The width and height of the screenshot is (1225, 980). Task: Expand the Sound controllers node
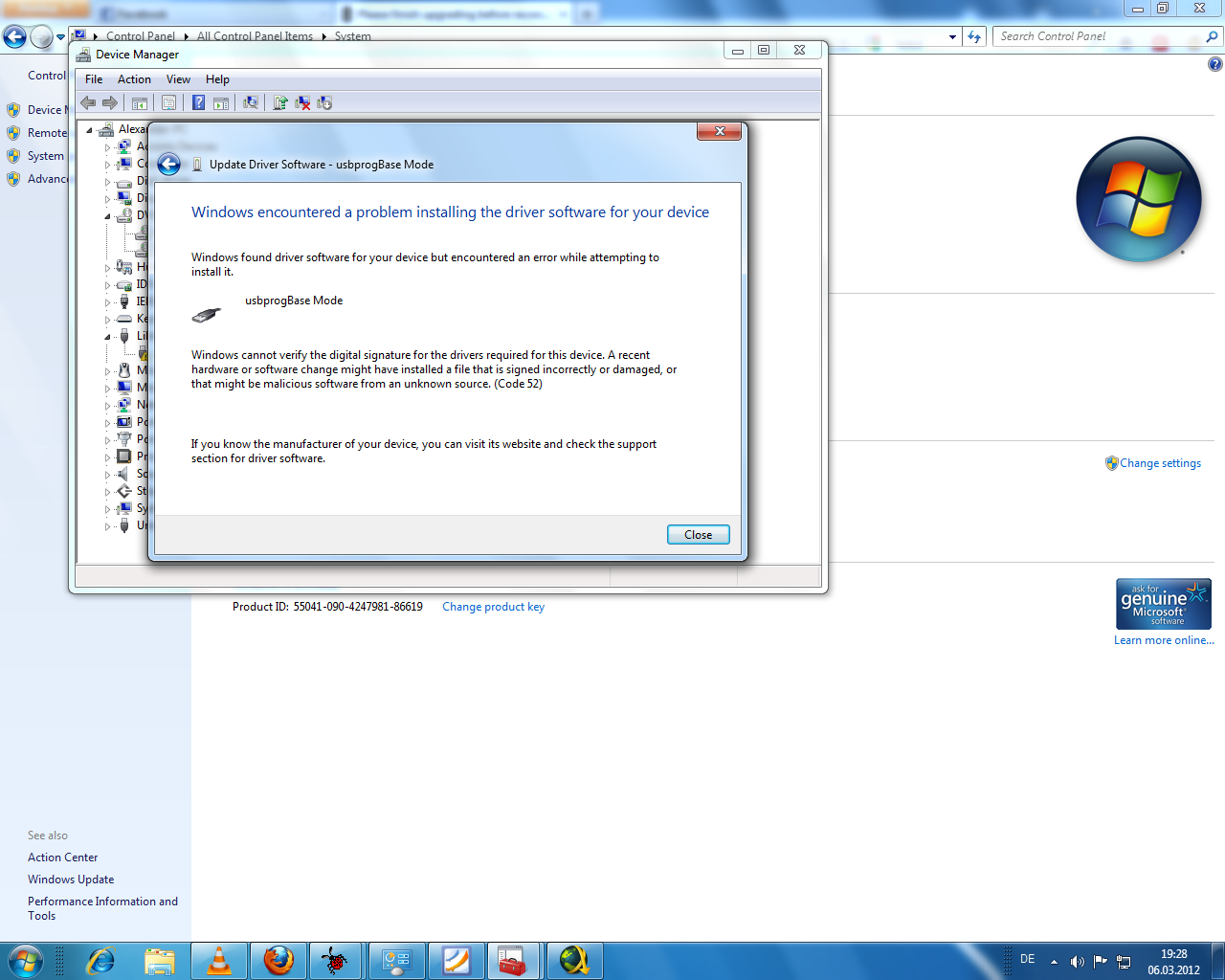pyautogui.click(x=107, y=474)
